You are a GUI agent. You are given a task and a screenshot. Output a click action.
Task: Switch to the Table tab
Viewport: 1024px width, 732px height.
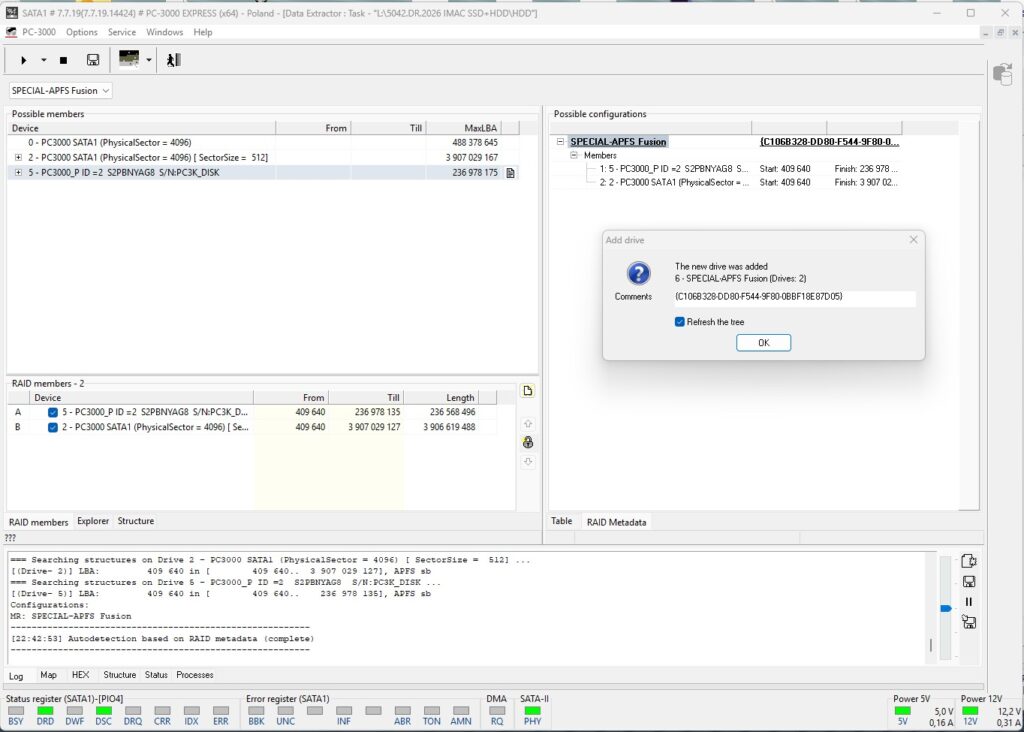(x=562, y=521)
